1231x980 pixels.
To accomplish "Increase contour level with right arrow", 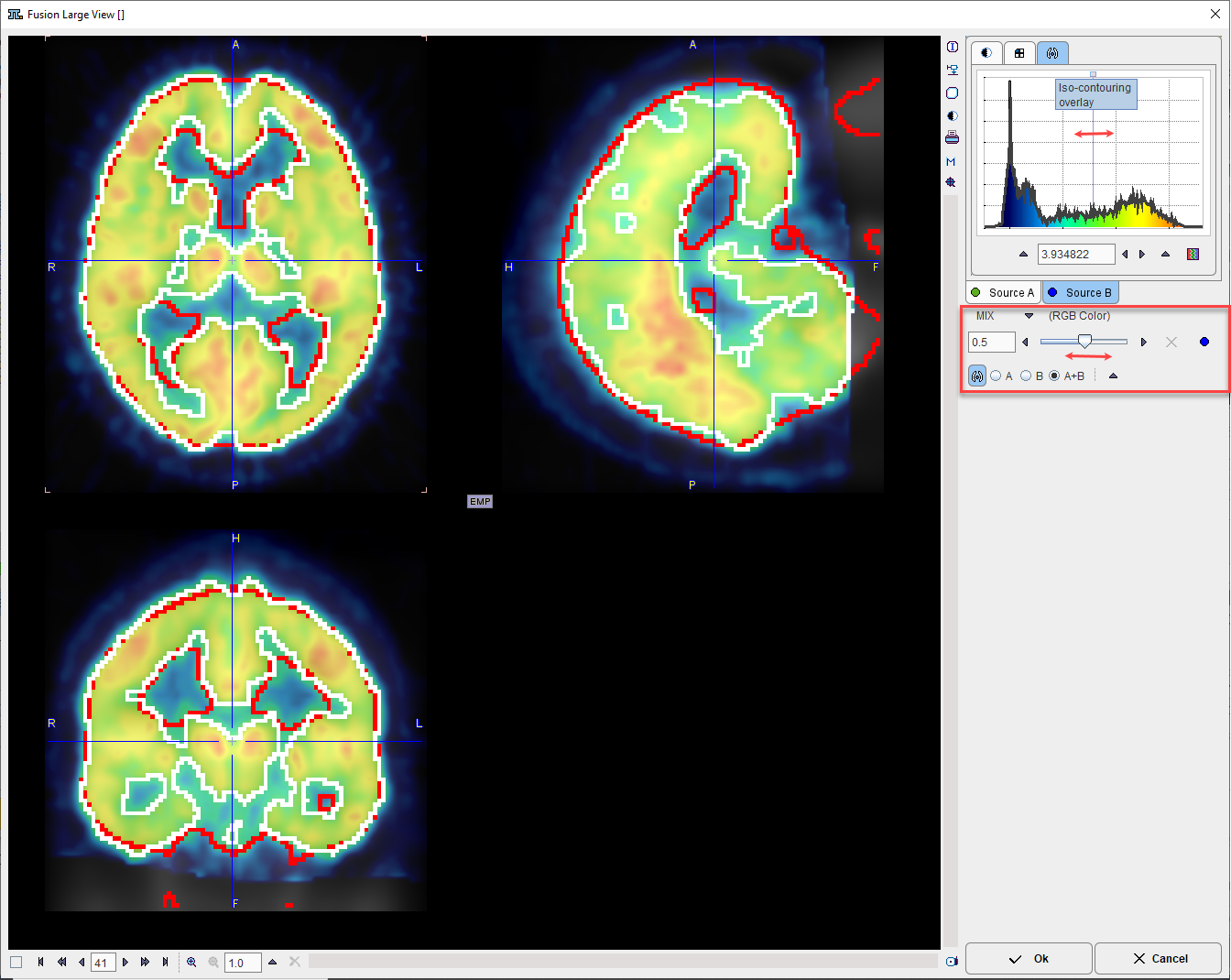I will coord(1142,255).
